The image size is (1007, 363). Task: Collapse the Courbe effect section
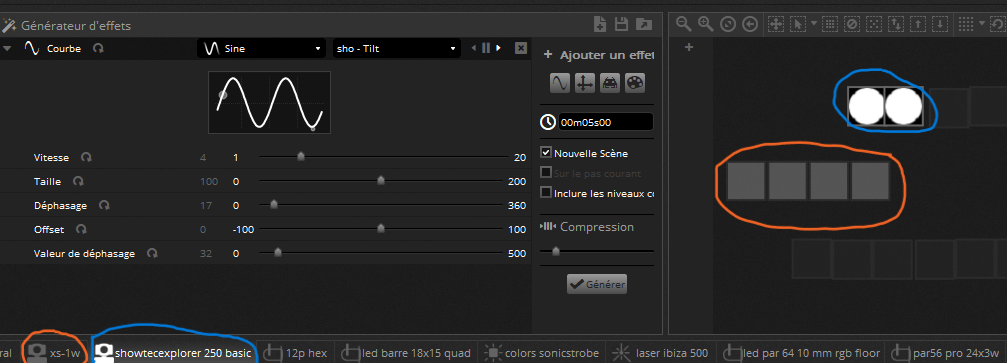click(7, 48)
